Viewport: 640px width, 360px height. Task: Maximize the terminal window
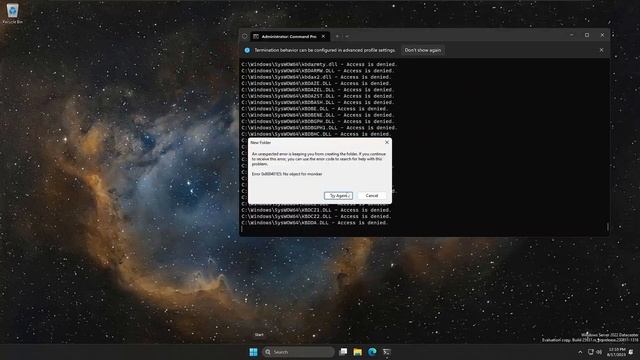pyautogui.click(x=587, y=35)
